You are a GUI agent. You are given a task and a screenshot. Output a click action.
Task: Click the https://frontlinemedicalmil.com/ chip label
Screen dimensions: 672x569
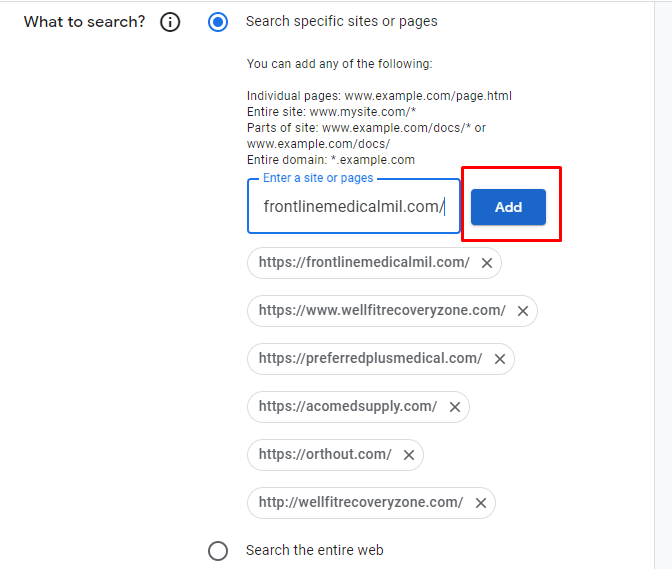364,263
